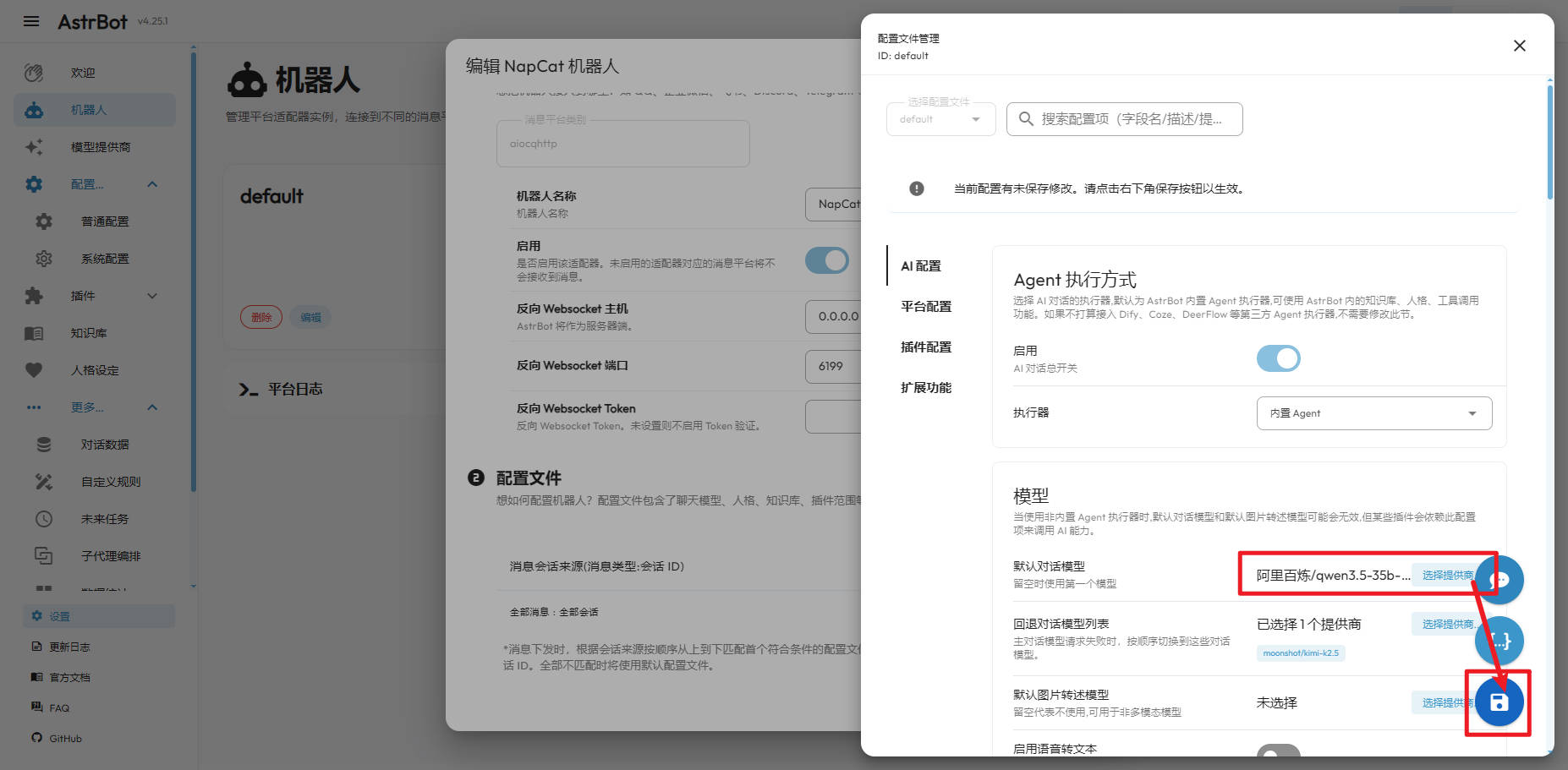Switch to the 平台配置 tab
1568x770 pixels.
pos(926,307)
